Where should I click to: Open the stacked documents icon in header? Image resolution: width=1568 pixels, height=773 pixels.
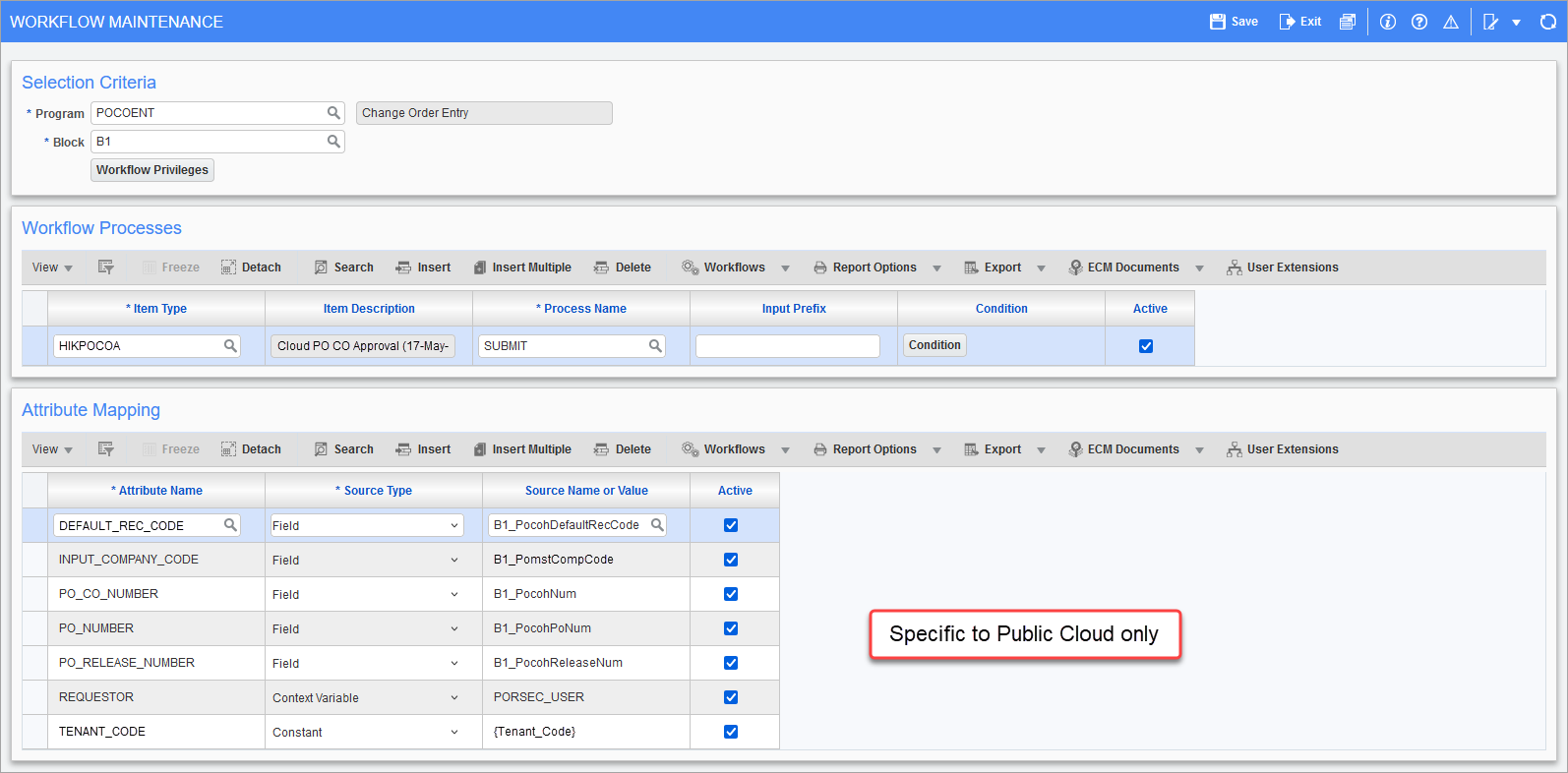1348,22
